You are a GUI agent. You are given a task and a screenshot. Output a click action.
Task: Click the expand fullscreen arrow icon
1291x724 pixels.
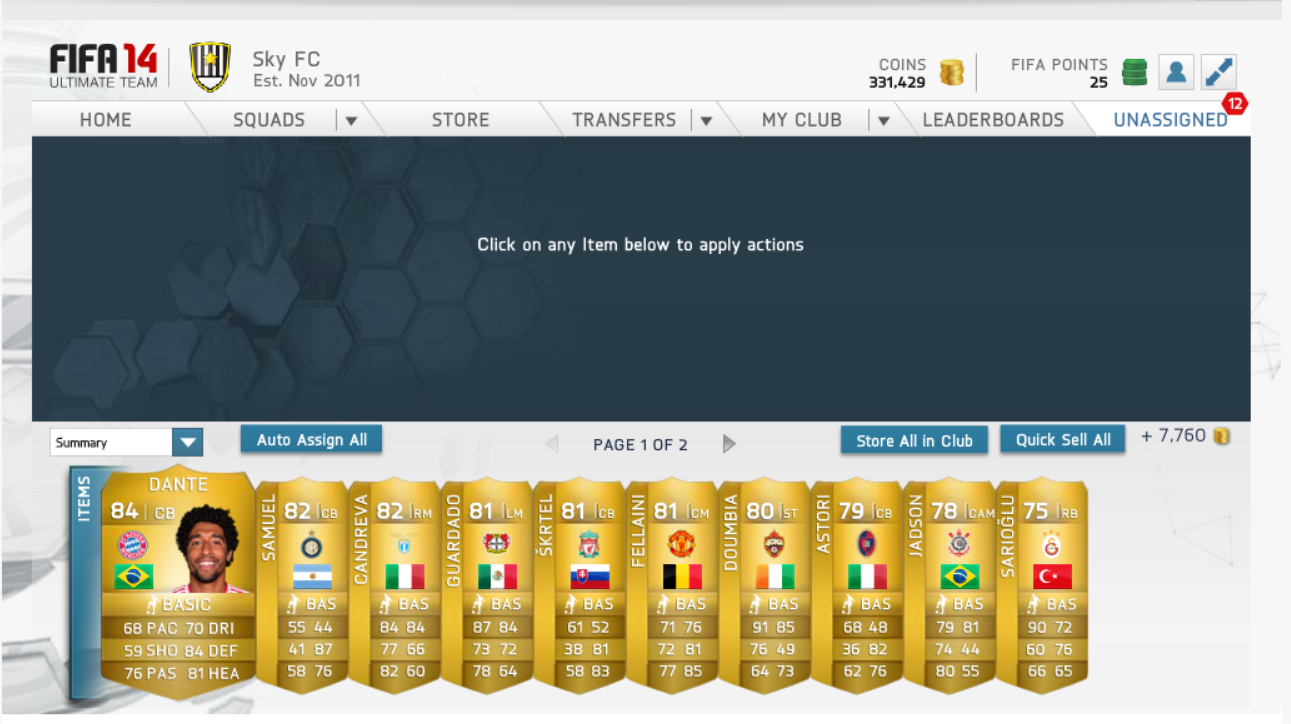point(1219,72)
